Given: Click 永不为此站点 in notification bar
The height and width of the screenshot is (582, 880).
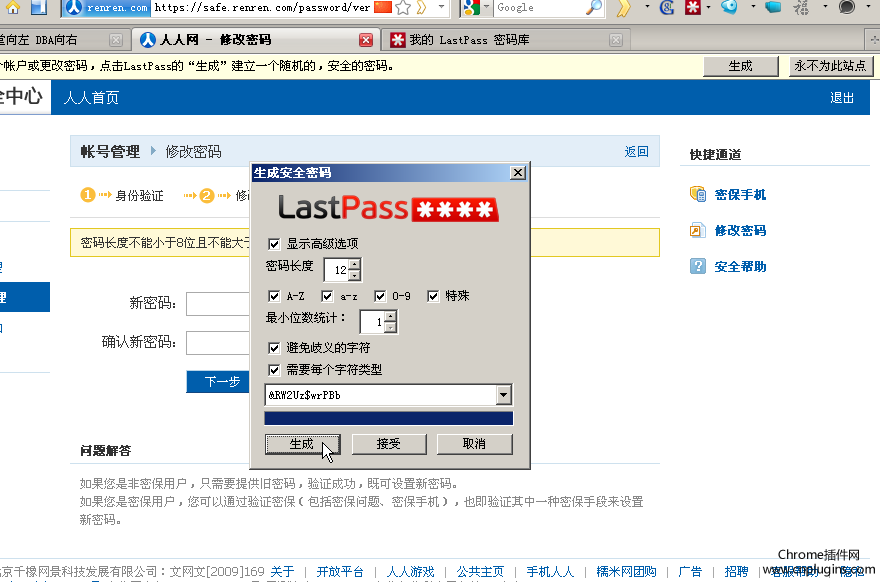Looking at the screenshot, I should 831,66.
